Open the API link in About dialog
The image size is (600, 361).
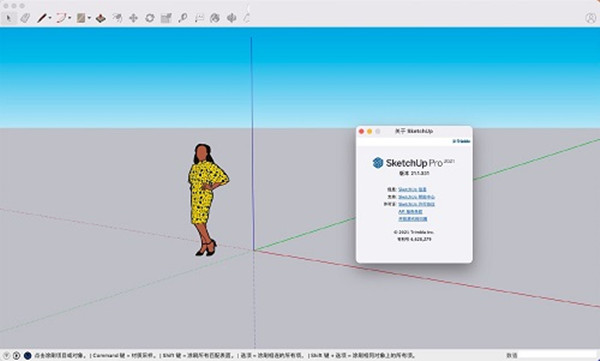pos(410,211)
